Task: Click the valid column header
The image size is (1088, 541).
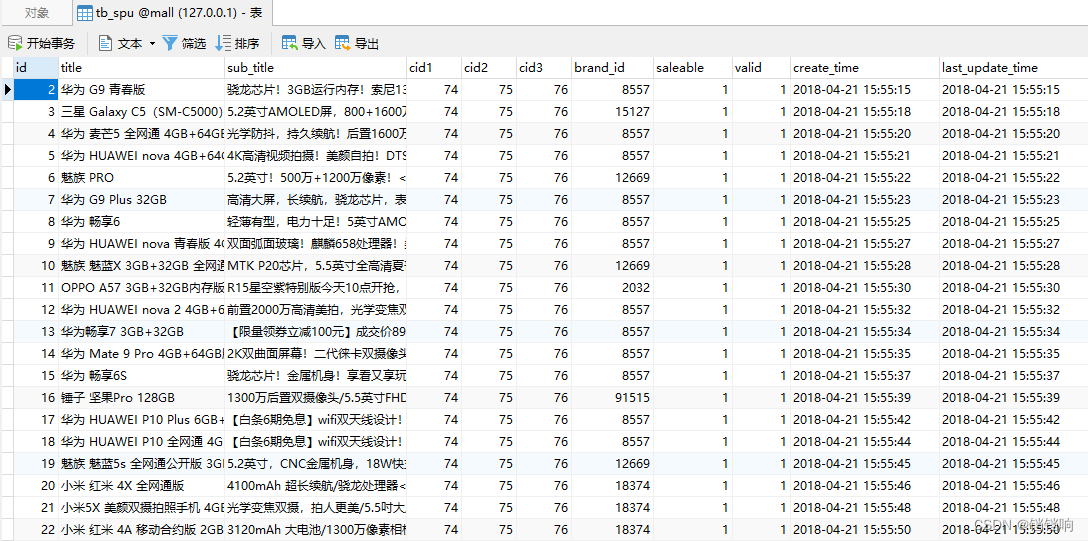Action: pyautogui.click(x=762, y=67)
